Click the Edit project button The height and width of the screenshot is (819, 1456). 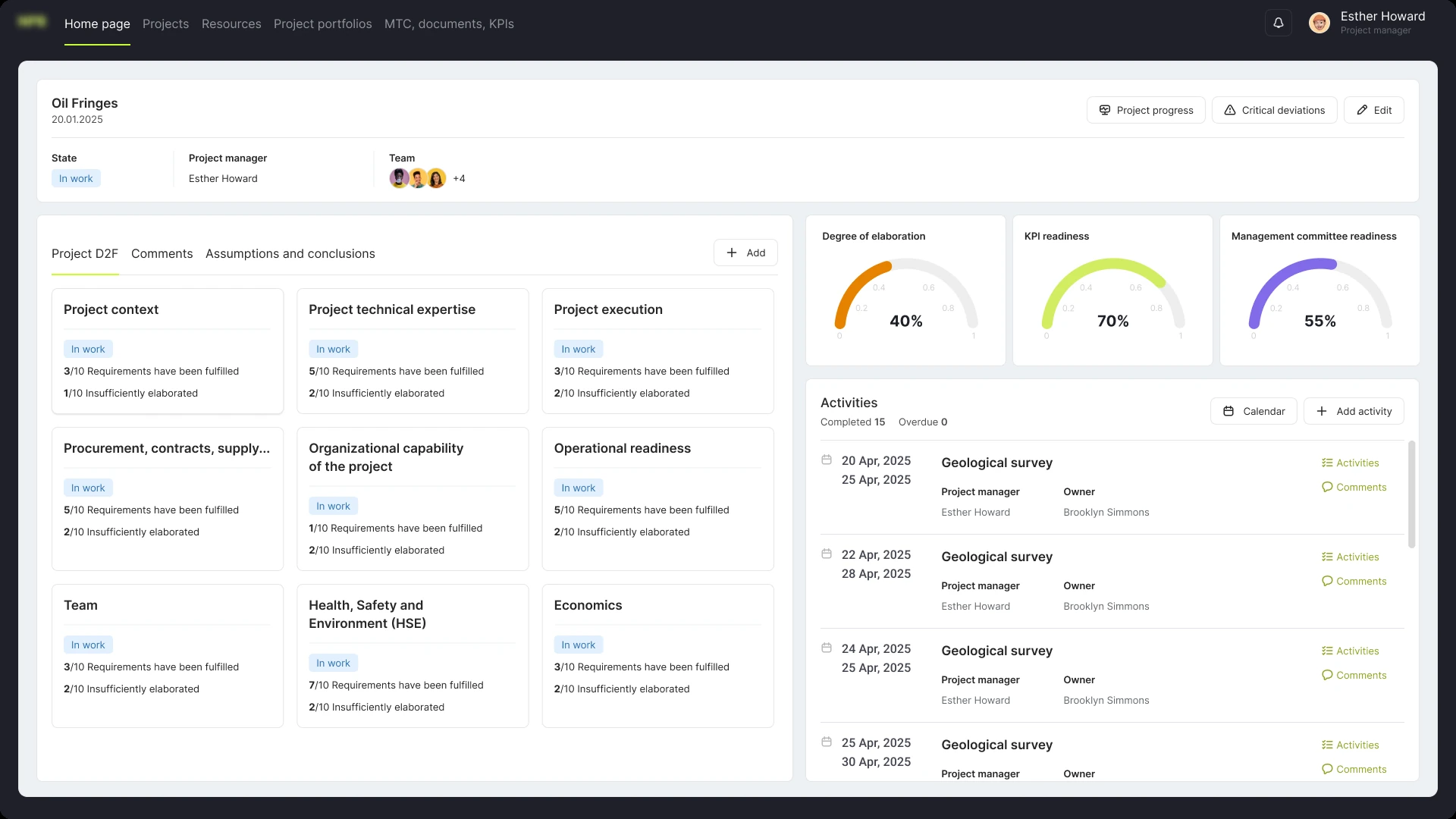(x=1374, y=111)
